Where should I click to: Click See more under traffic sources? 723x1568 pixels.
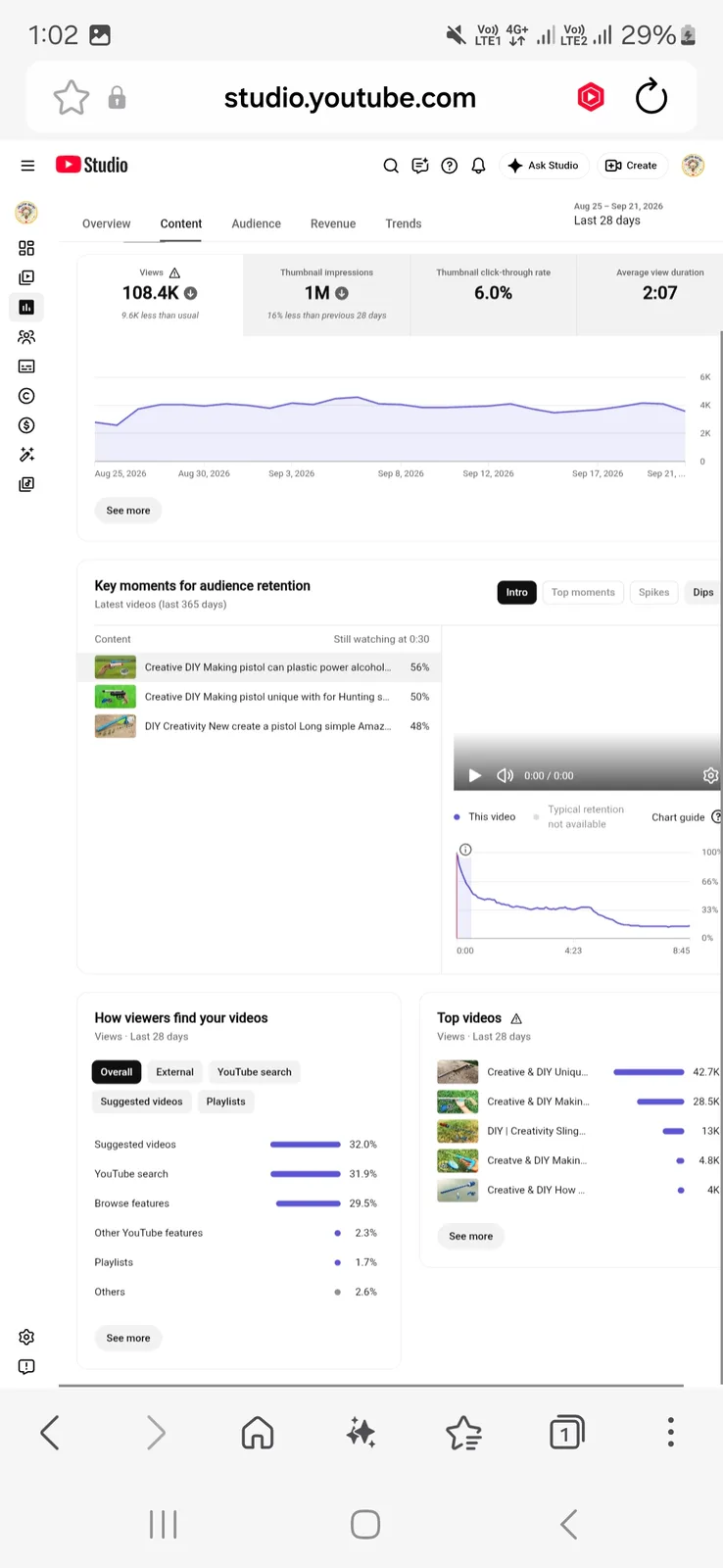[128, 1338]
